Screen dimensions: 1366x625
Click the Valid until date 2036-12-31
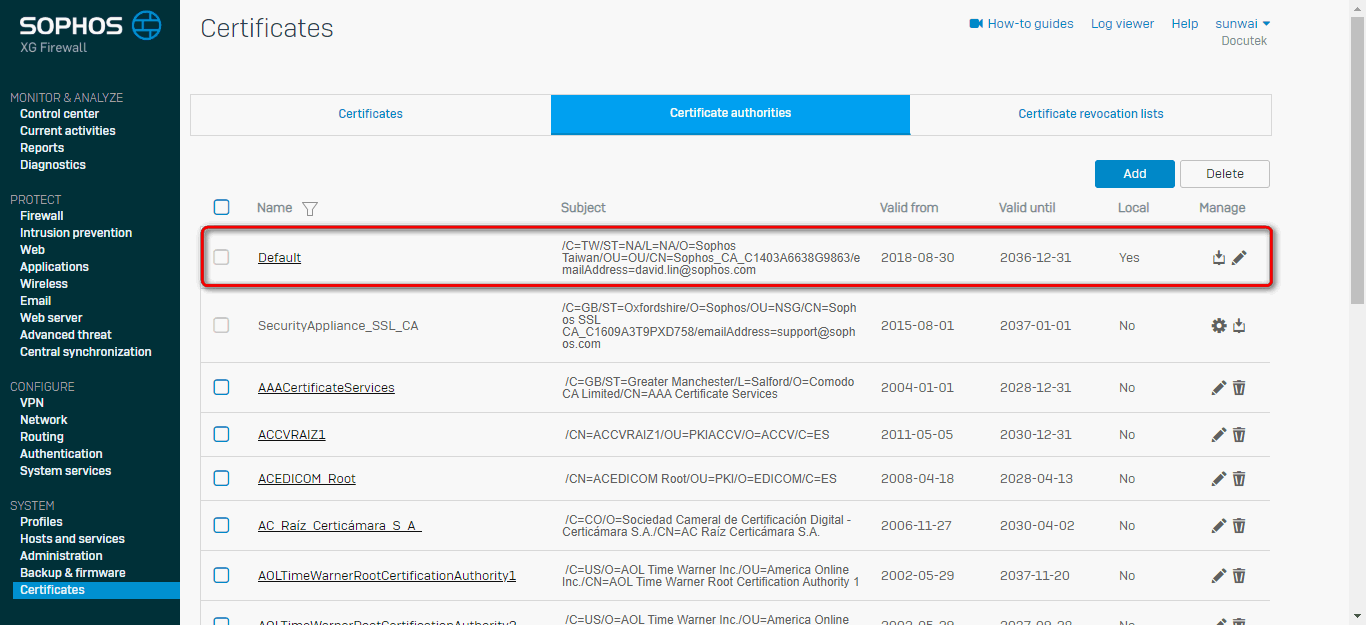(1035, 258)
